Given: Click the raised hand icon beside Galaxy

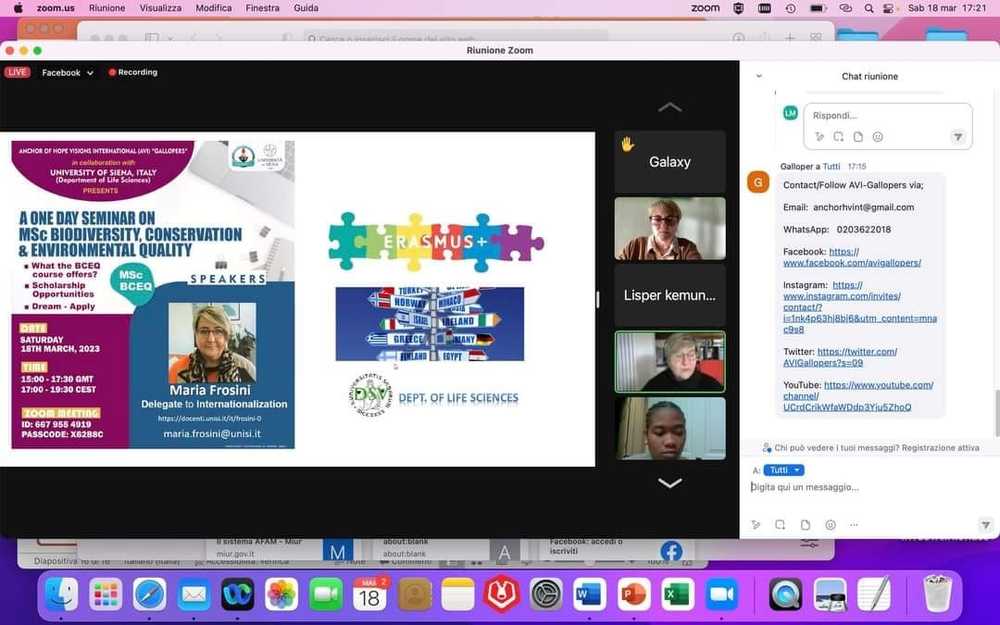Looking at the screenshot, I should [627, 145].
